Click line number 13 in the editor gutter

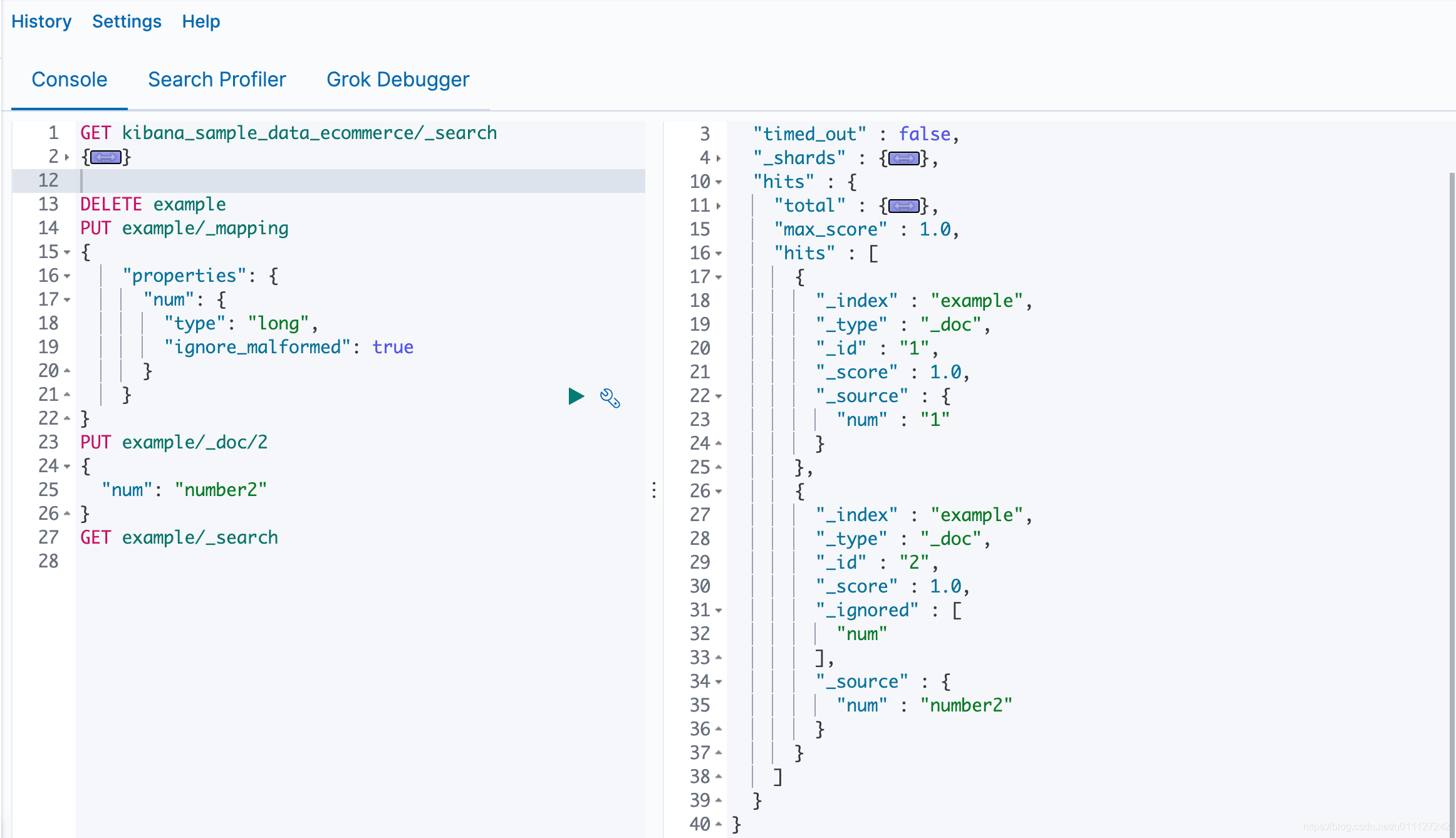click(48, 205)
